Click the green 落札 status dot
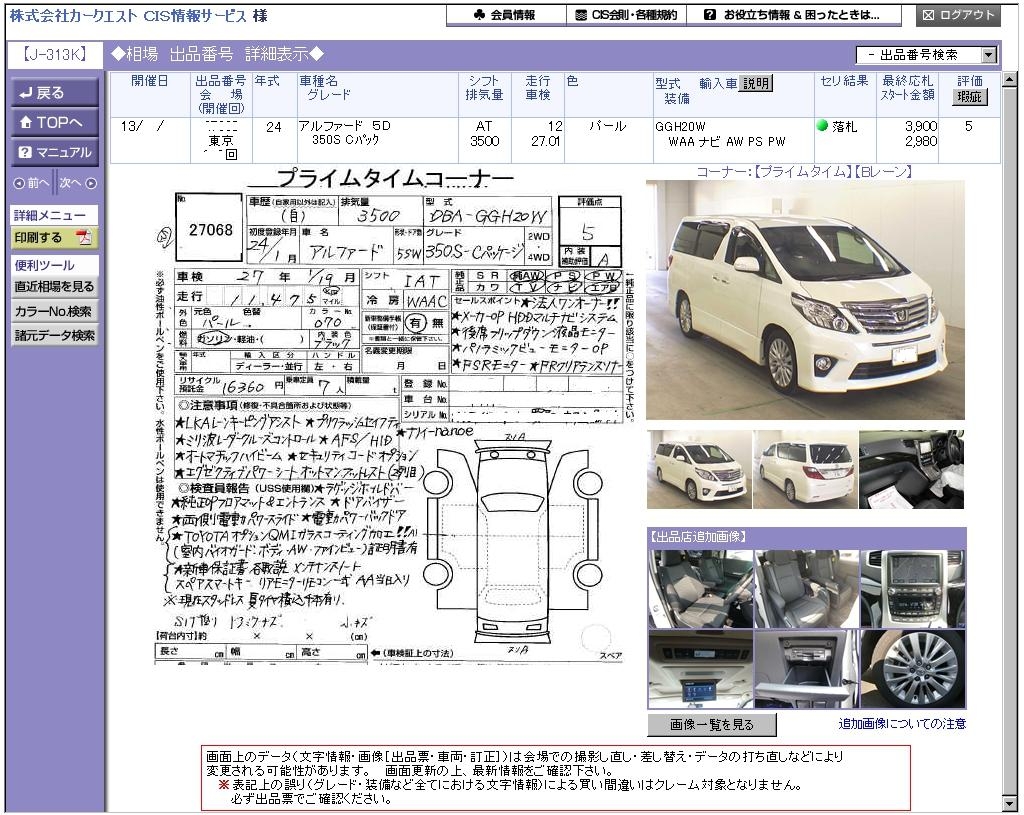This screenshot has width=1024, height=815. click(x=822, y=125)
